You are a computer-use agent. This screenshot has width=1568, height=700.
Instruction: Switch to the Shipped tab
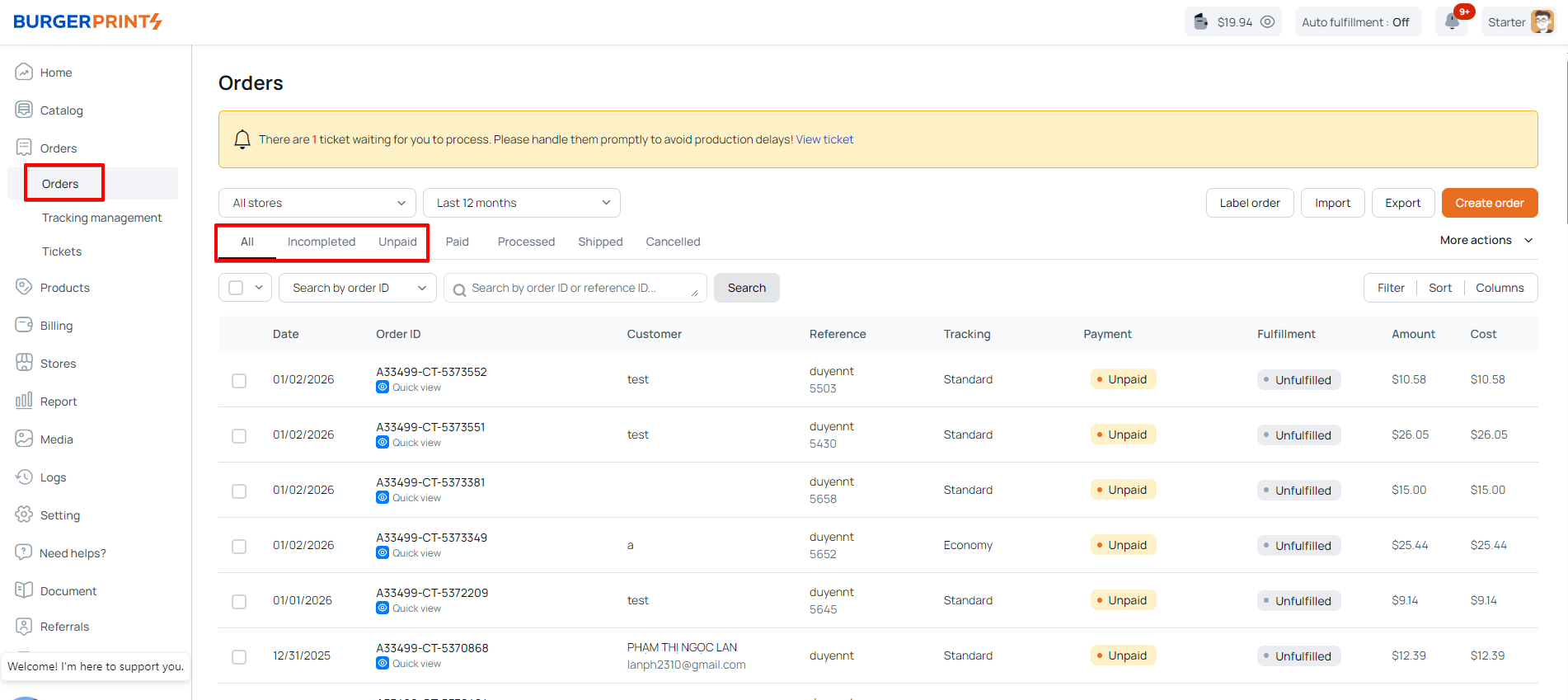600,242
